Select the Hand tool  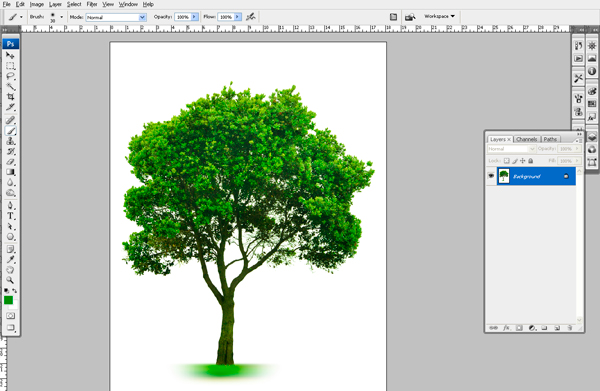pyautogui.click(x=10, y=270)
